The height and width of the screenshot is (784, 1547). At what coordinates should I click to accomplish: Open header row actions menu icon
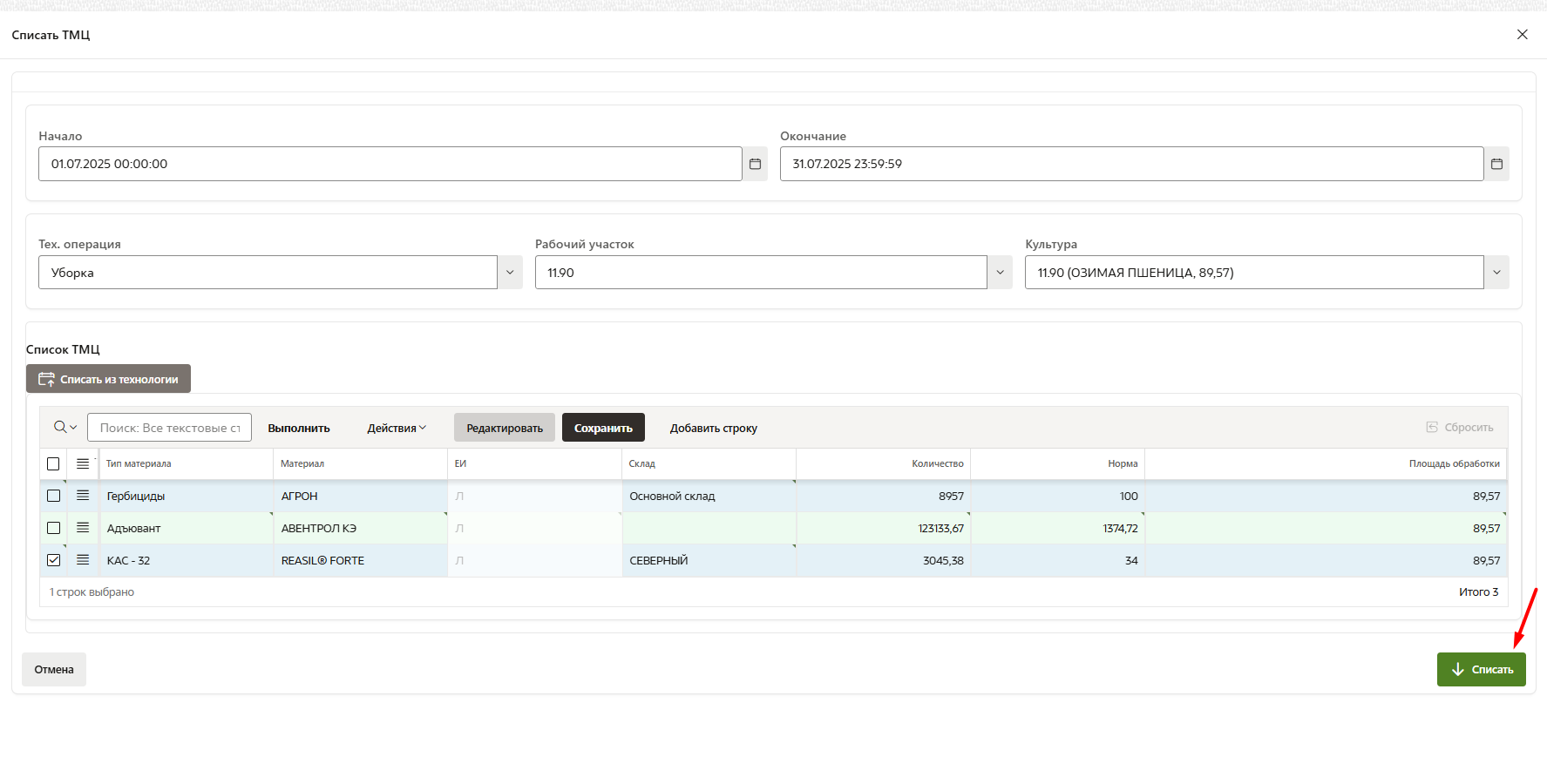tap(83, 463)
